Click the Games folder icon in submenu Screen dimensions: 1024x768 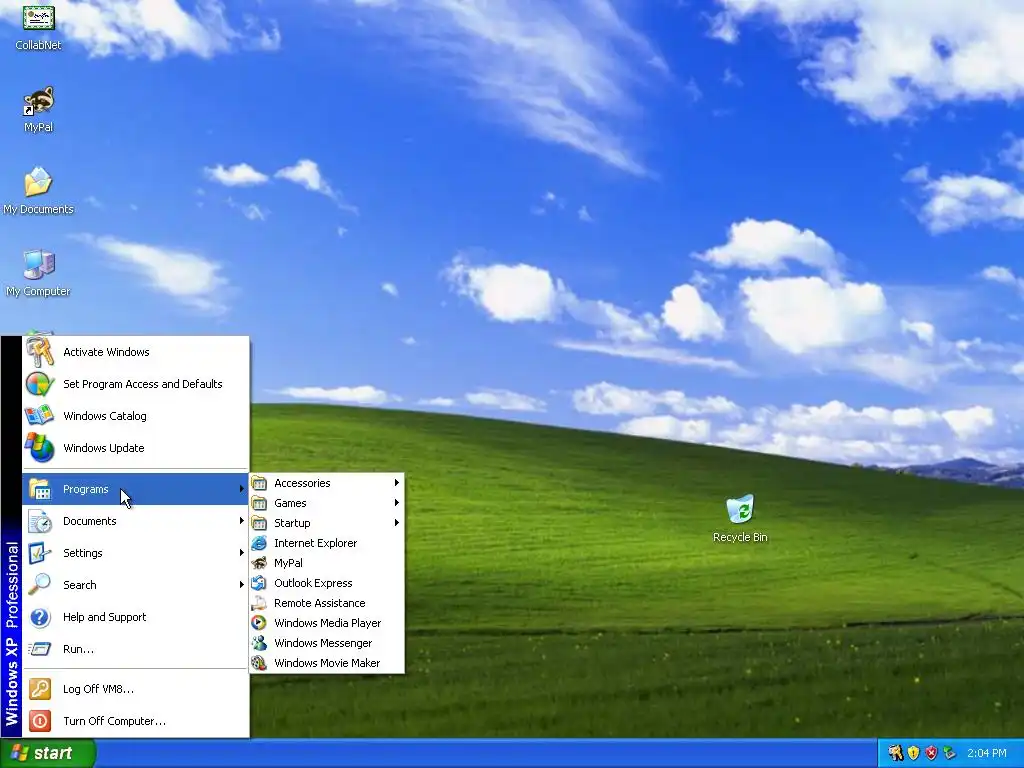click(259, 504)
